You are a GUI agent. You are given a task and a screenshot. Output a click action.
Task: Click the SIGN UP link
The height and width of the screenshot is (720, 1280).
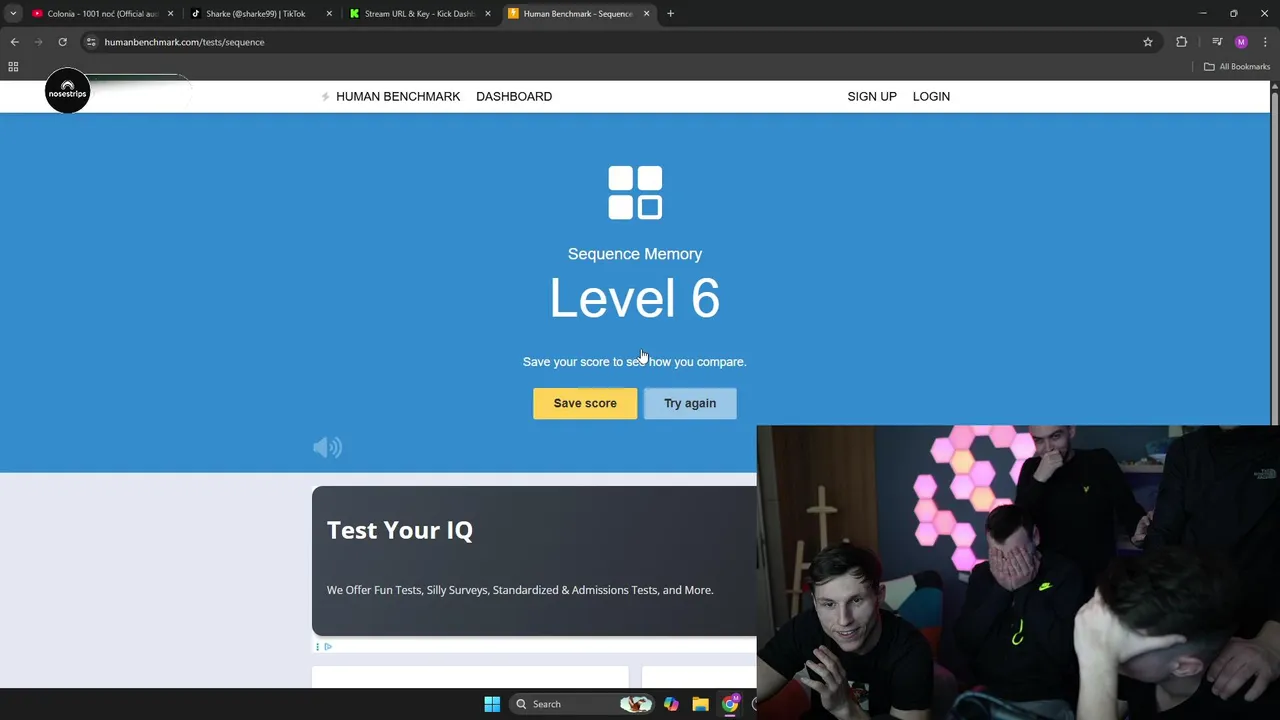(x=872, y=96)
